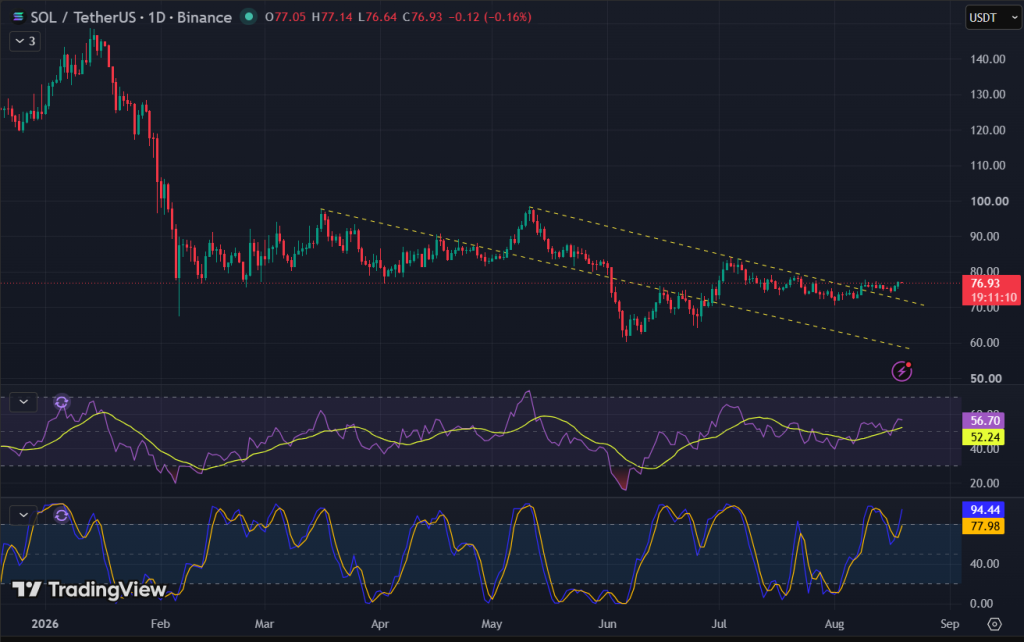Click the SOL / TetherUS symbol title
1024x642 pixels.
click(x=86, y=17)
